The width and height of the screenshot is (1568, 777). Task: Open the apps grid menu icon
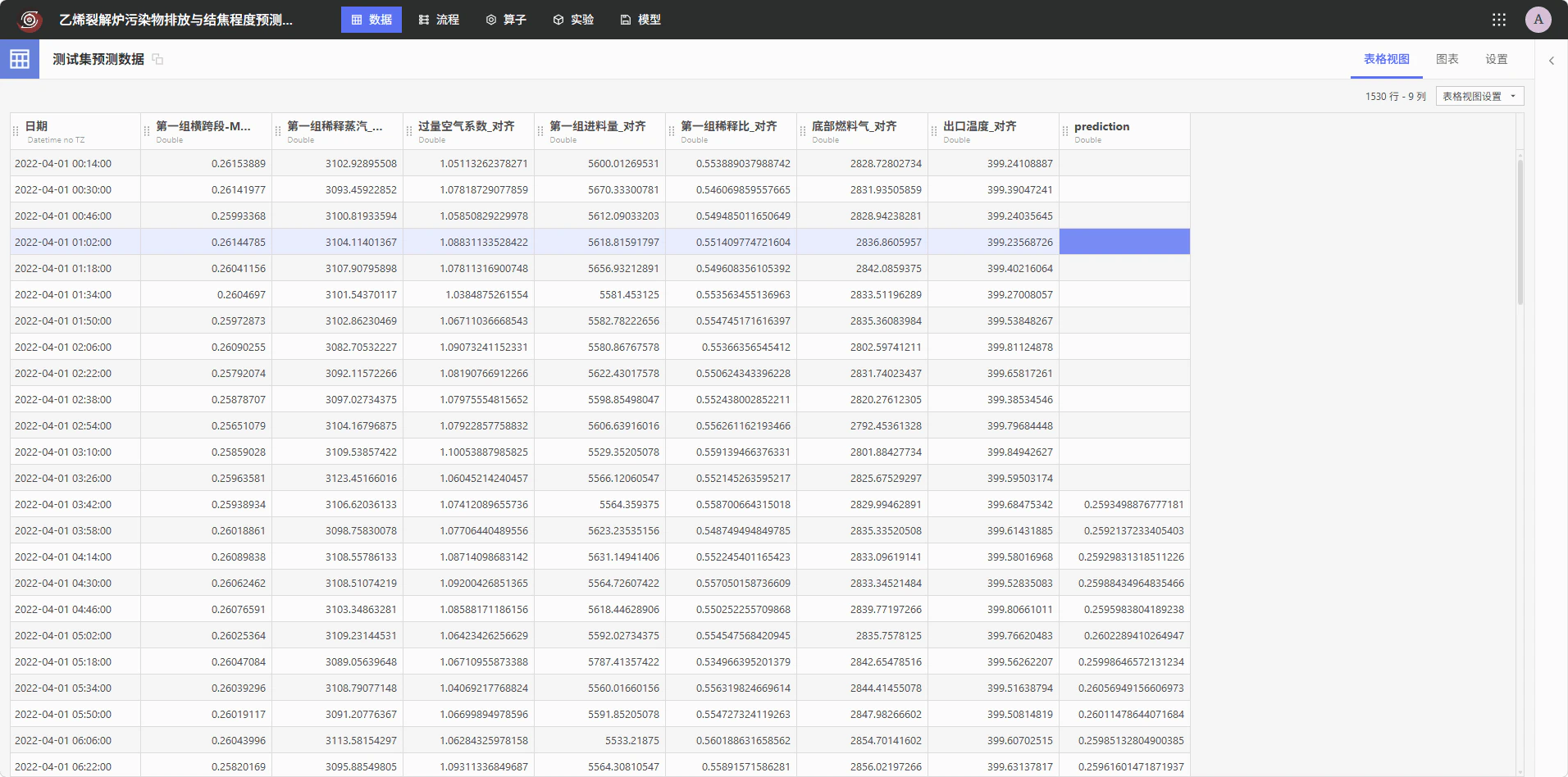pos(1499,20)
